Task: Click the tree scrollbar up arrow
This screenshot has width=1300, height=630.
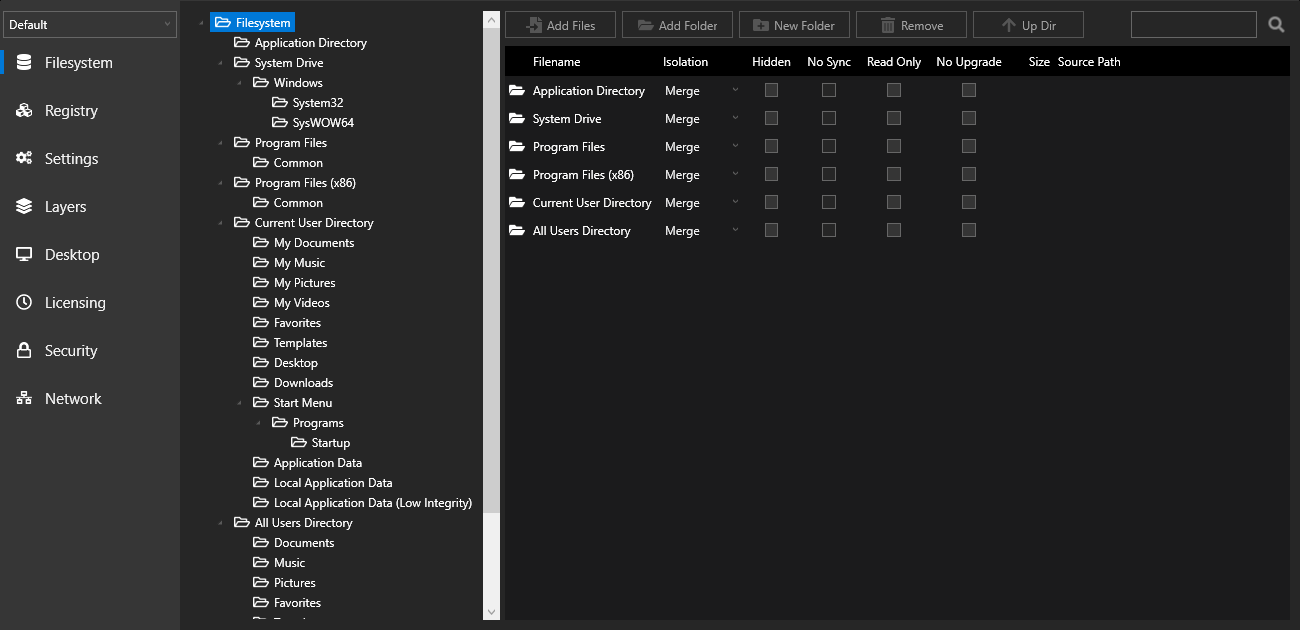Action: [491, 19]
